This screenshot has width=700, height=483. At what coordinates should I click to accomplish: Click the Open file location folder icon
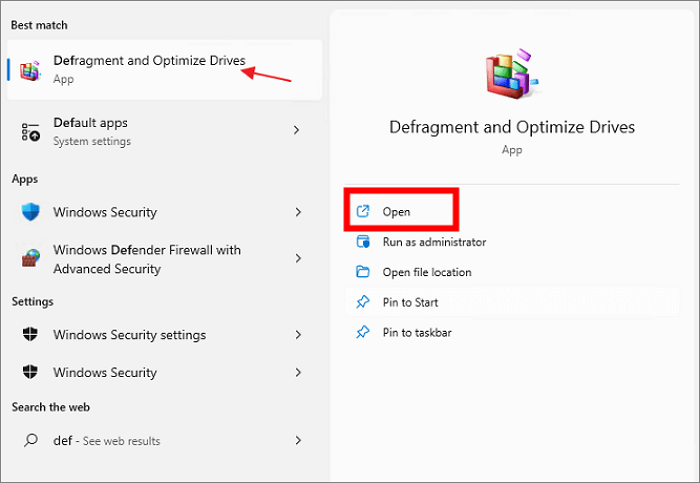(x=363, y=272)
